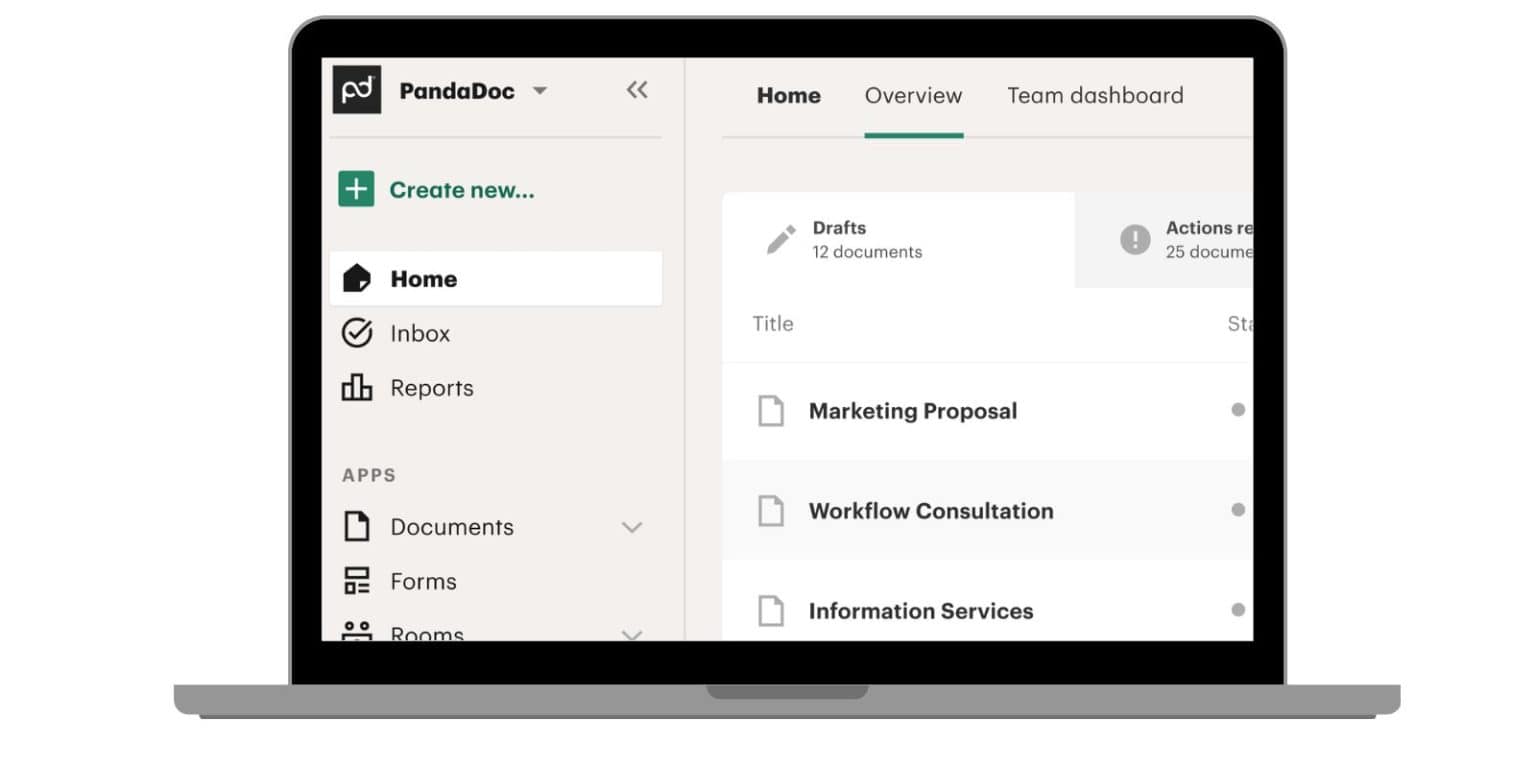This screenshot has height=768, width=1536.
Task: Click the exclamation icon on Actions required tile
Action: (x=1135, y=239)
